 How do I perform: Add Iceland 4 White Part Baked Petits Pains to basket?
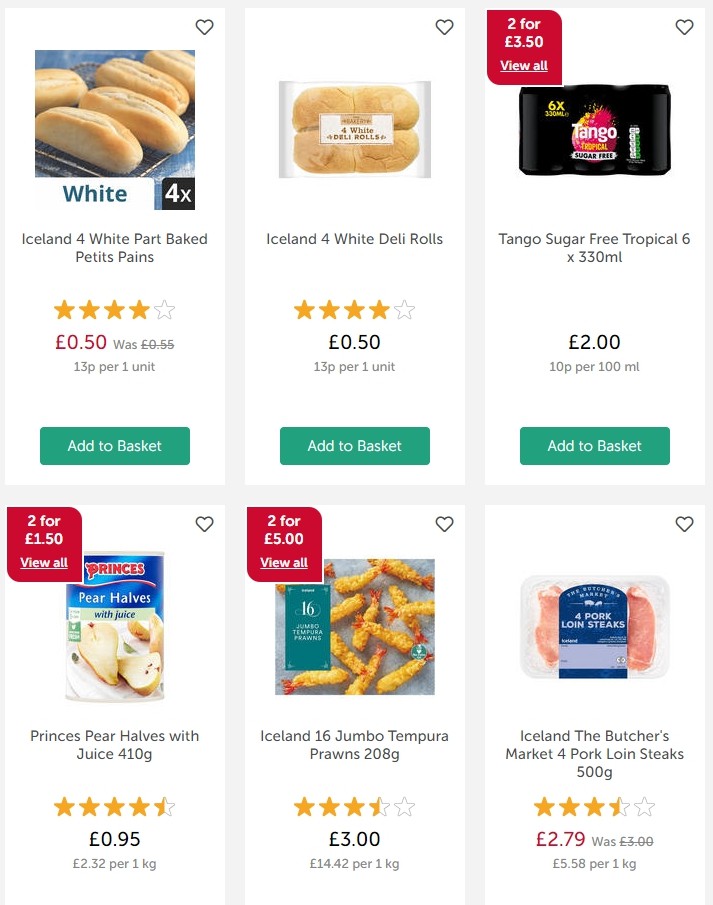coord(114,446)
